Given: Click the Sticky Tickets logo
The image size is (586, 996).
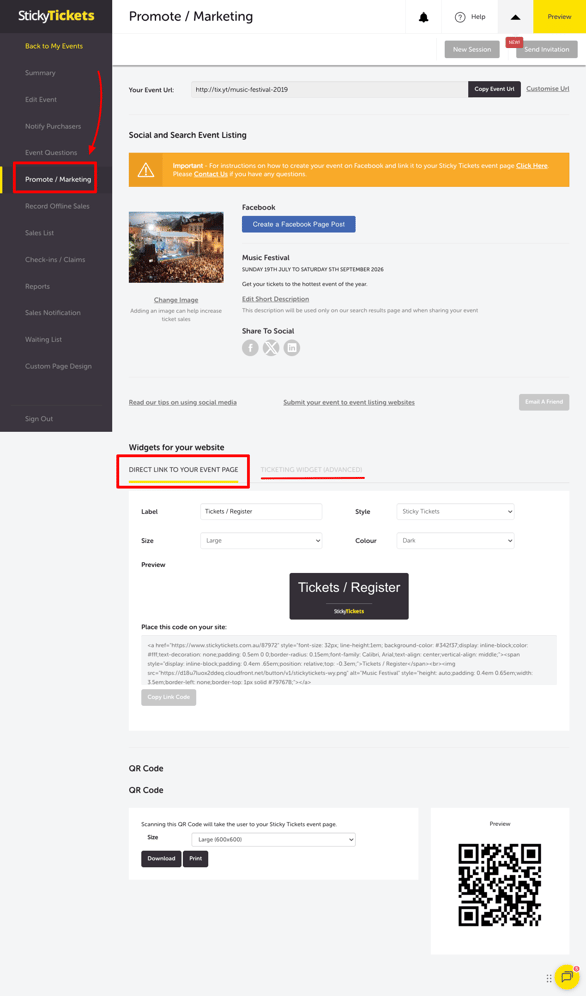Looking at the screenshot, I should coord(56,15).
